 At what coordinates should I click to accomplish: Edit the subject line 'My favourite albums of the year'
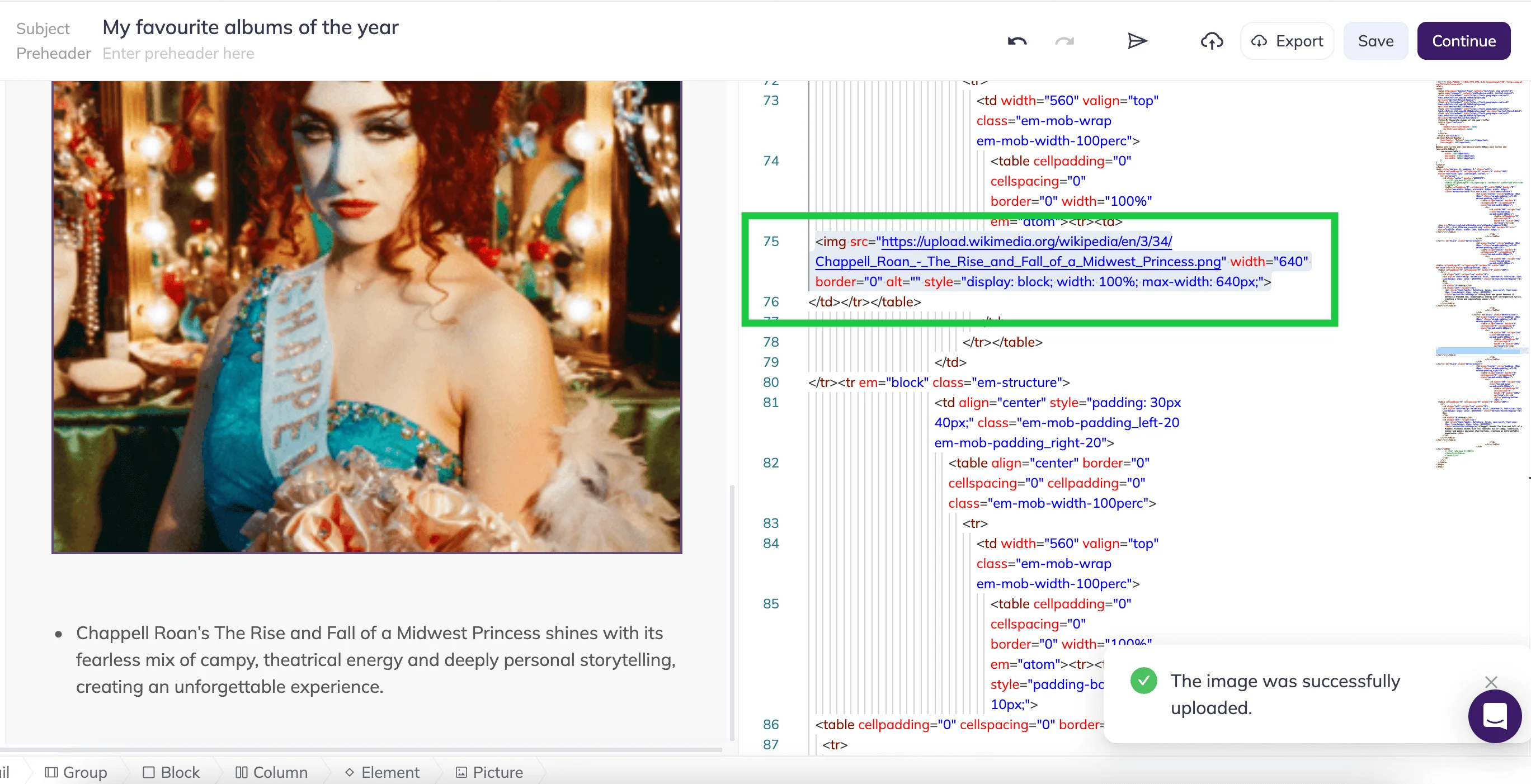coord(250,27)
